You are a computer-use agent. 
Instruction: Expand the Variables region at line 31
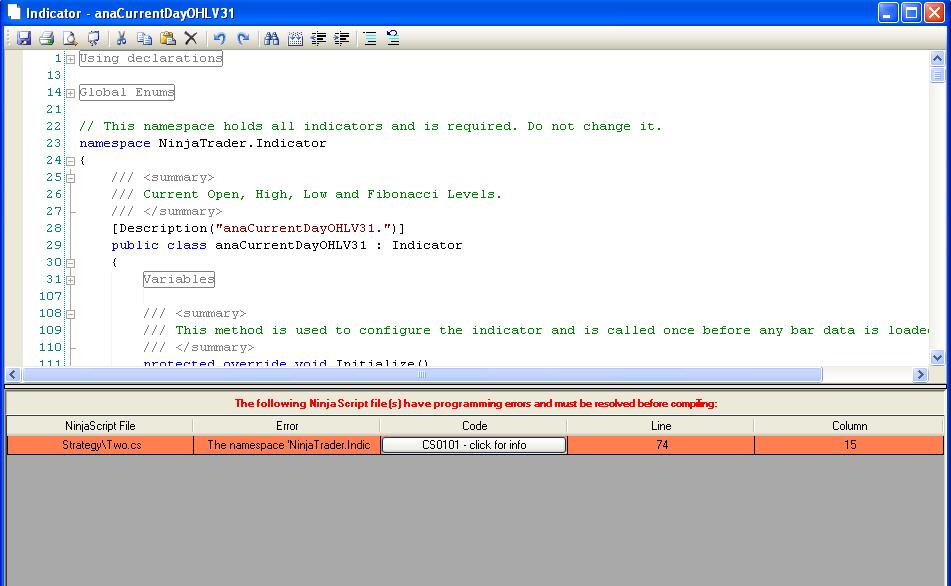tap(70, 280)
